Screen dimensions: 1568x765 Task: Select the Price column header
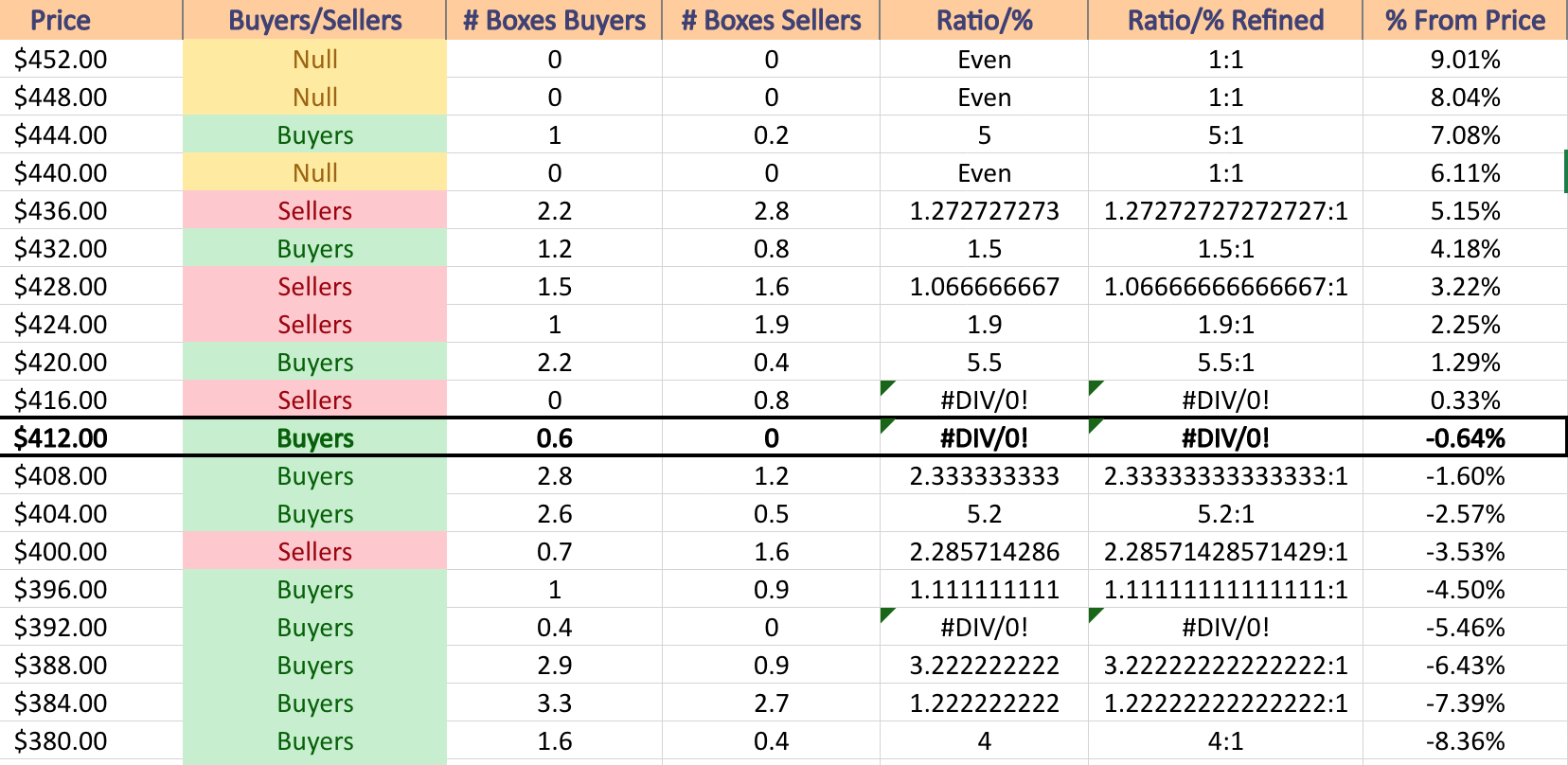pos(91,20)
